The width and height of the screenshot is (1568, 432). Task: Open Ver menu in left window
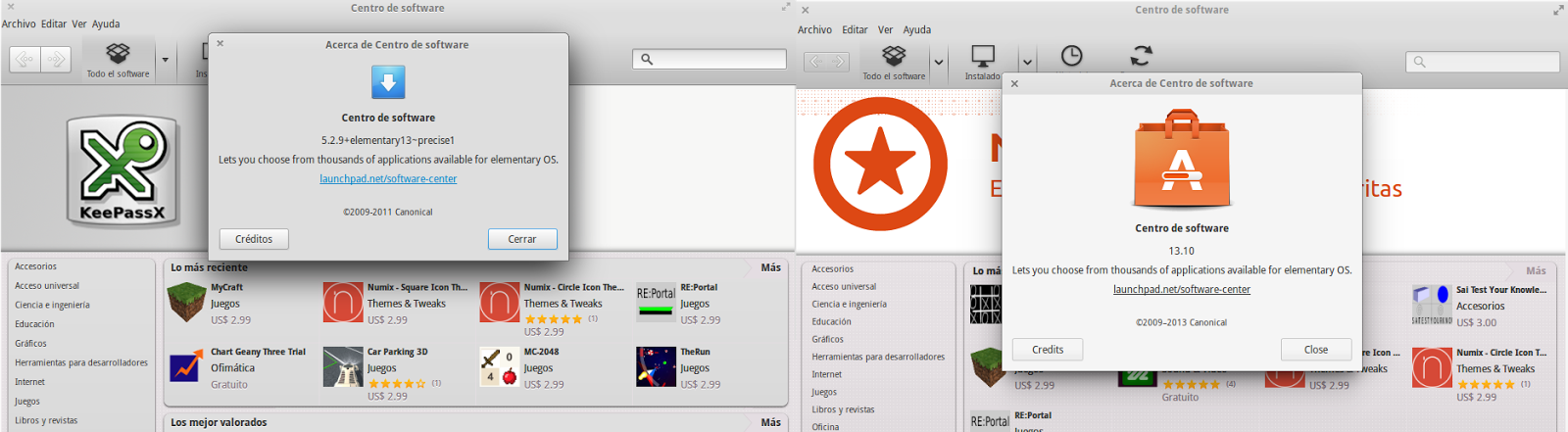coord(79,24)
